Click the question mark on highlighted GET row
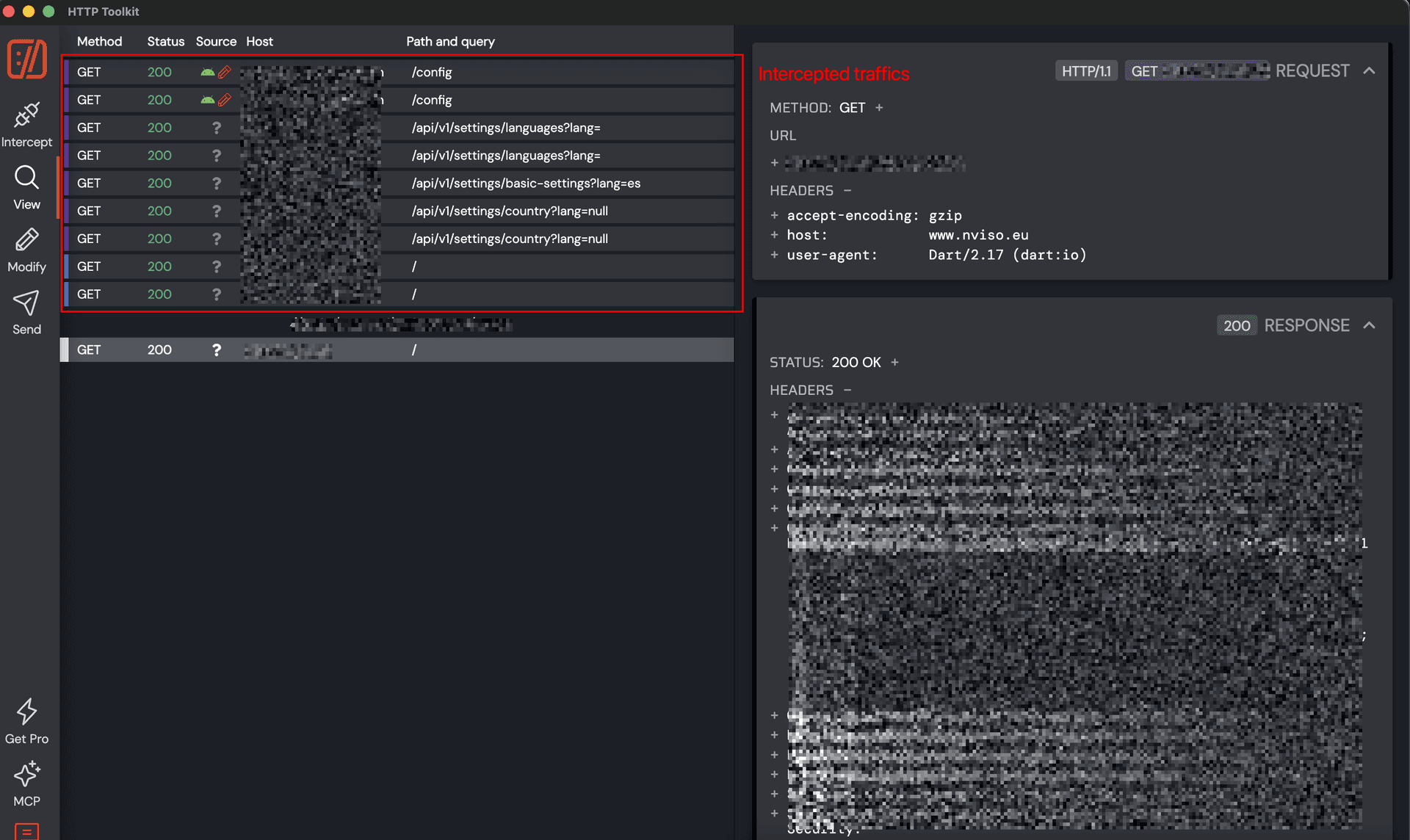 (x=216, y=350)
